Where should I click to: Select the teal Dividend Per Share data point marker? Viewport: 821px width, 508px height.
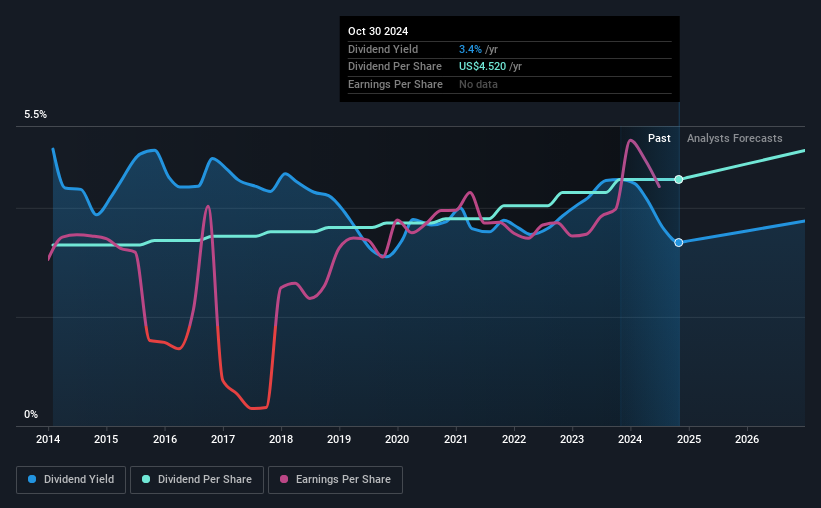point(679,180)
